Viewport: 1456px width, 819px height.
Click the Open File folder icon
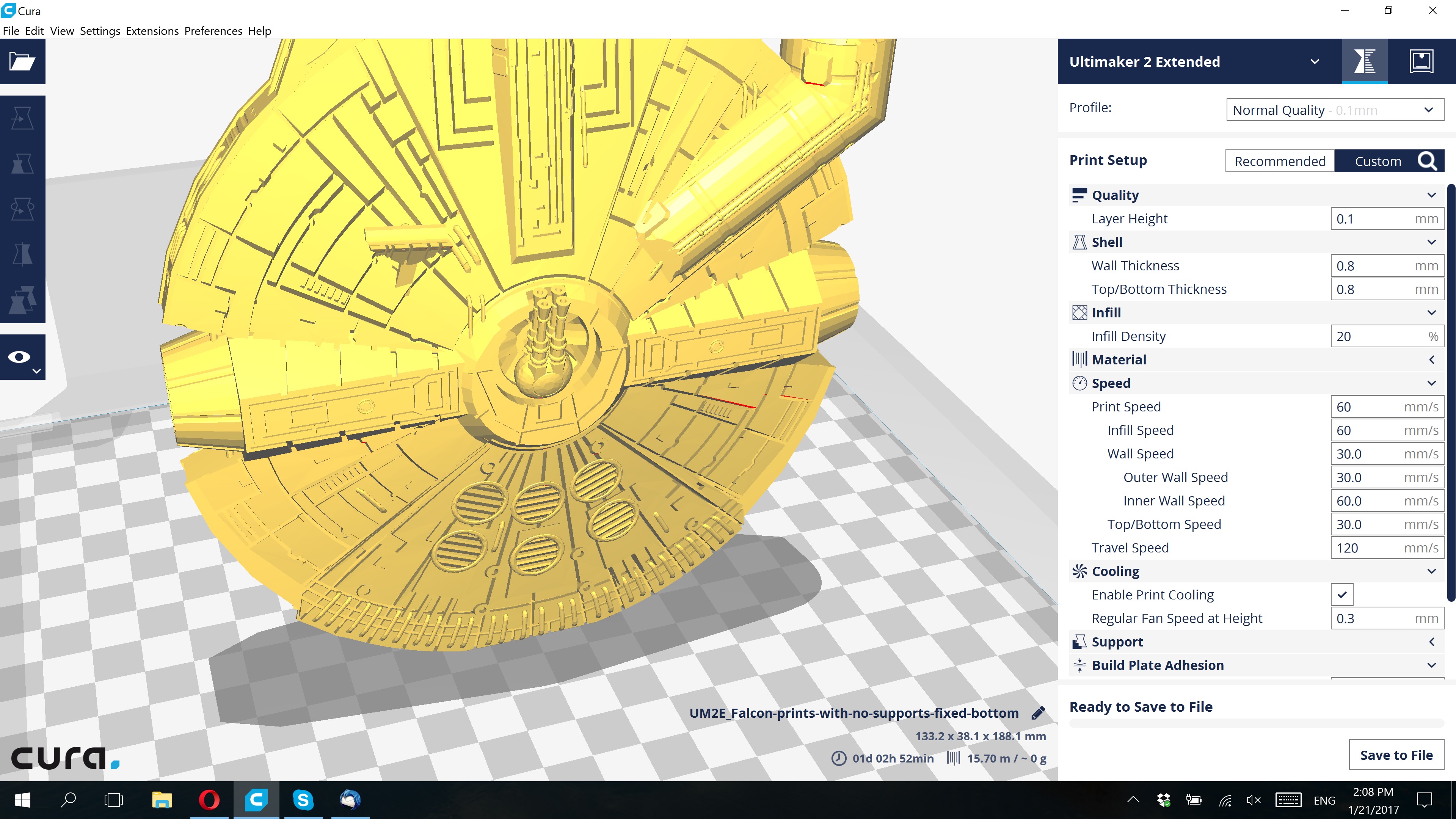[x=22, y=61]
